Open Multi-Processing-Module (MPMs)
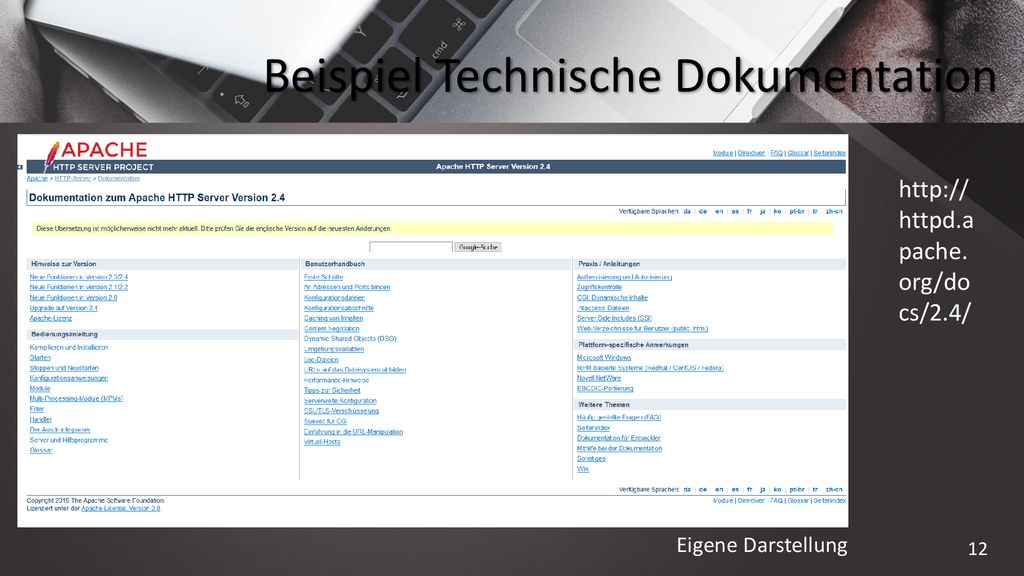This screenshot has height=576, width=1024. click(x=76, y=398)
